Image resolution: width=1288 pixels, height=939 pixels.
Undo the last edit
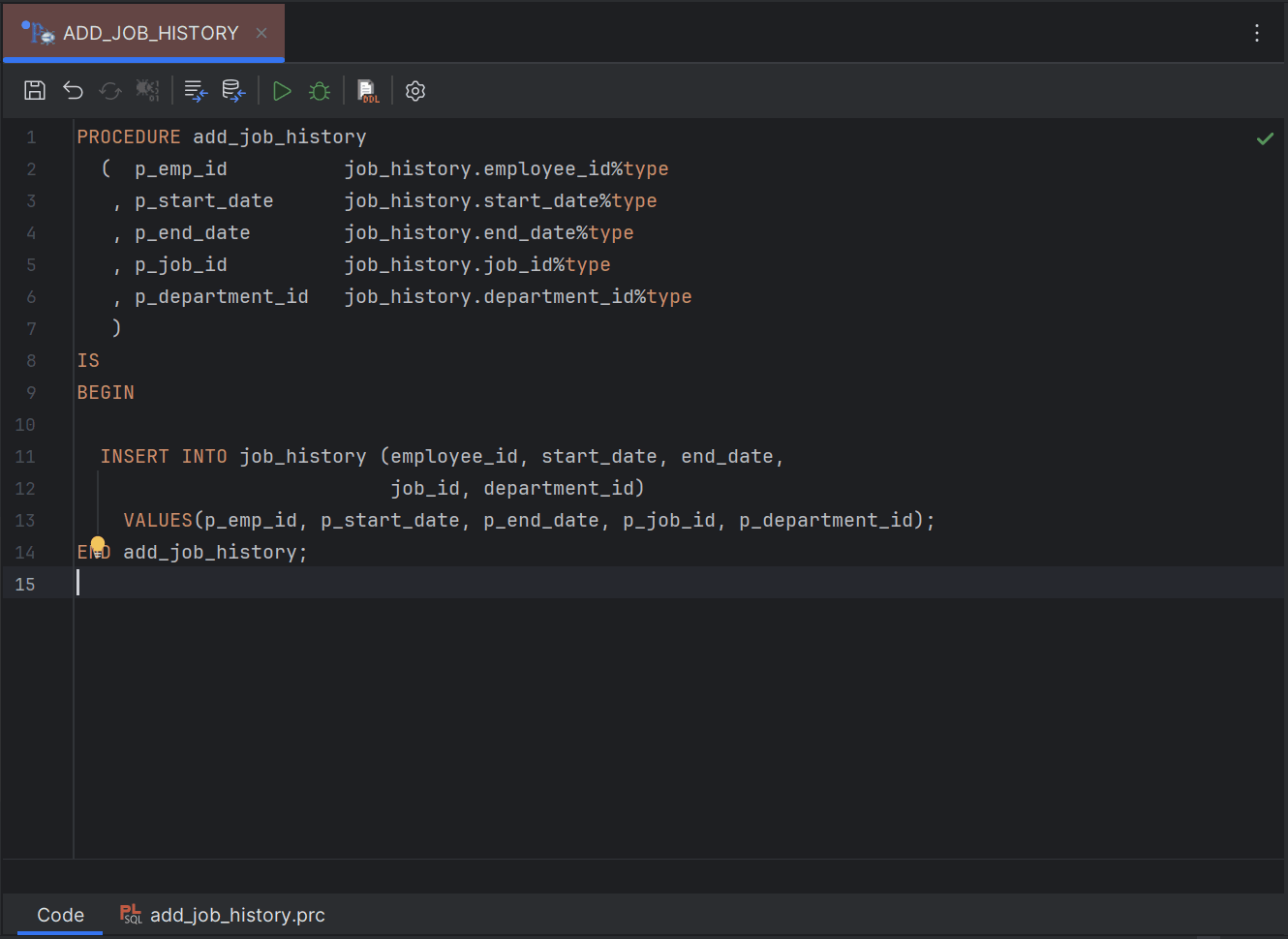[73, 90]
